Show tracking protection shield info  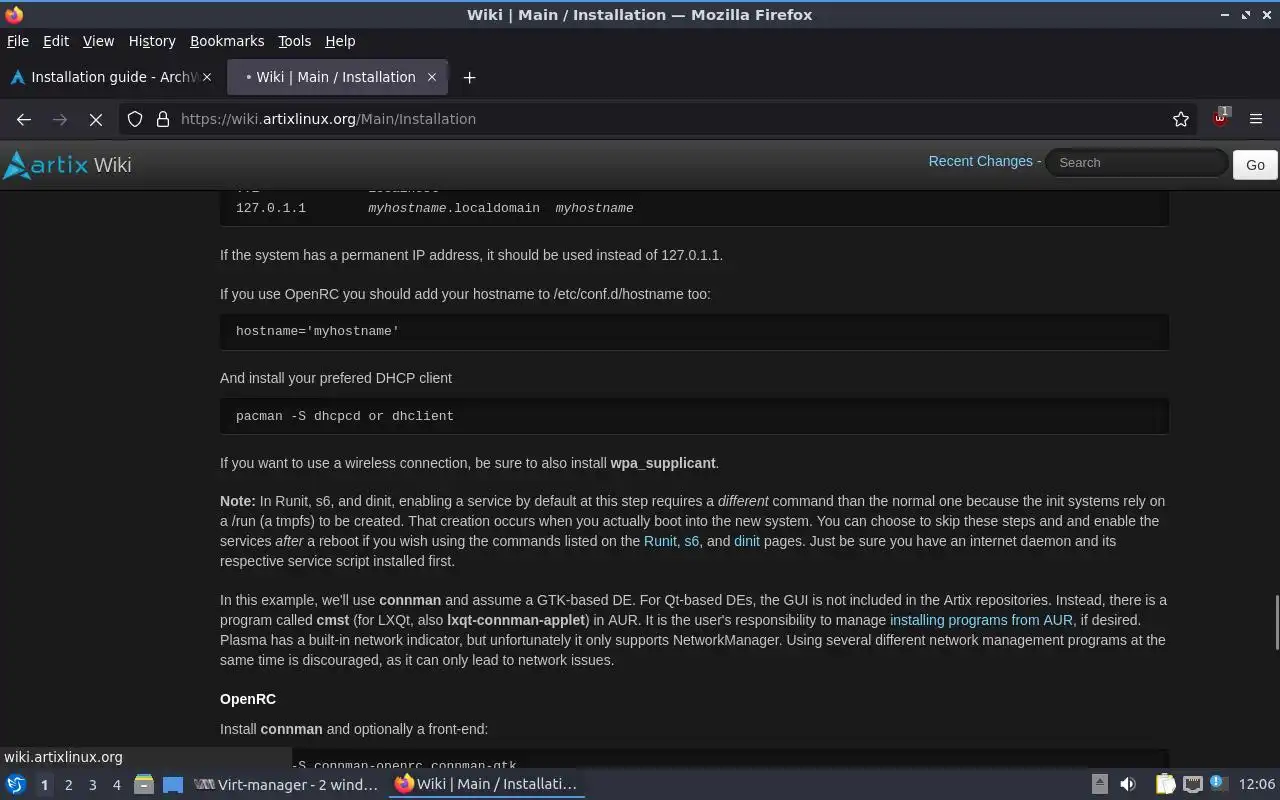[135, 119]
